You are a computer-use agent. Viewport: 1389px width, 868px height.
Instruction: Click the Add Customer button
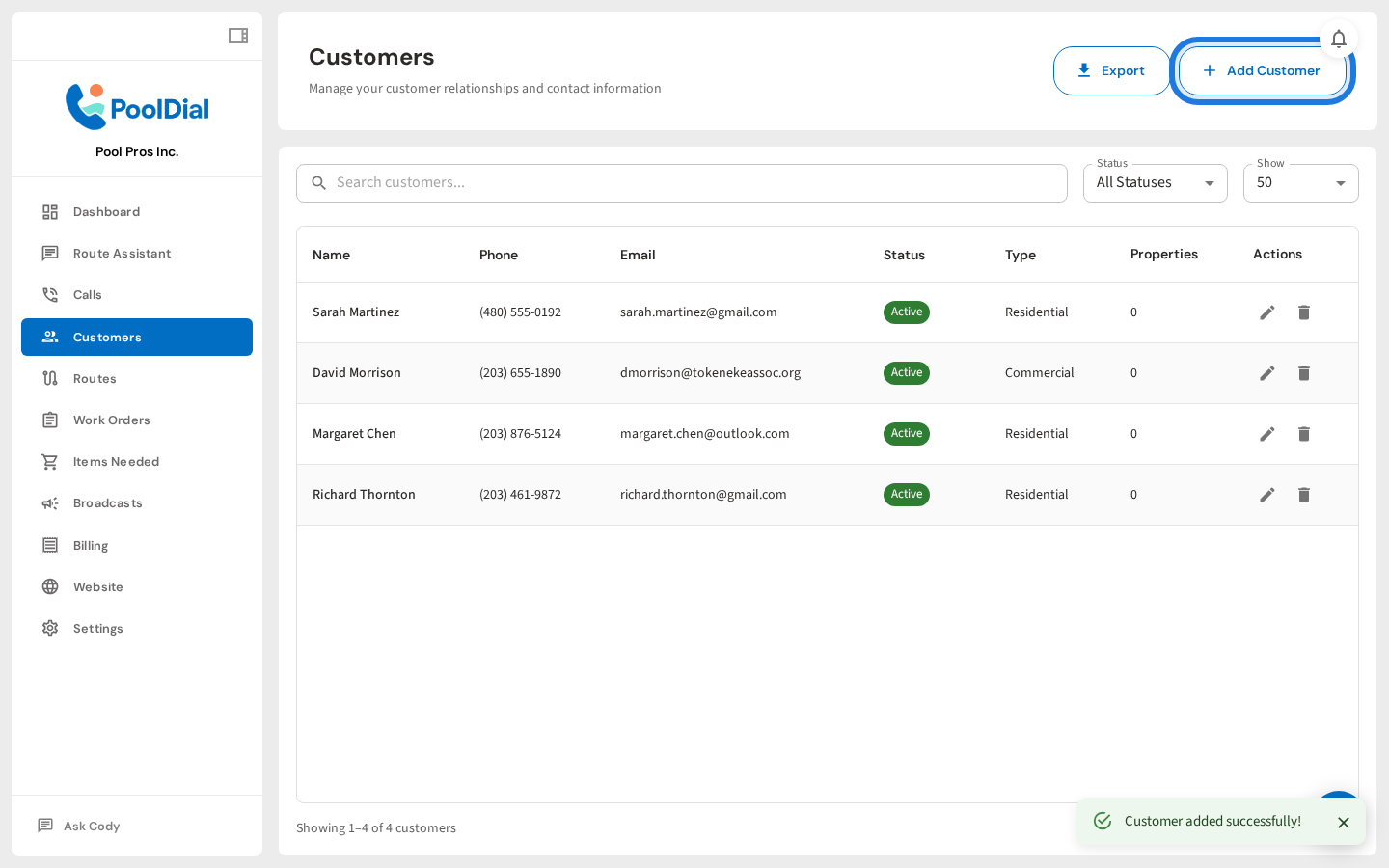tap(1262, 71)
